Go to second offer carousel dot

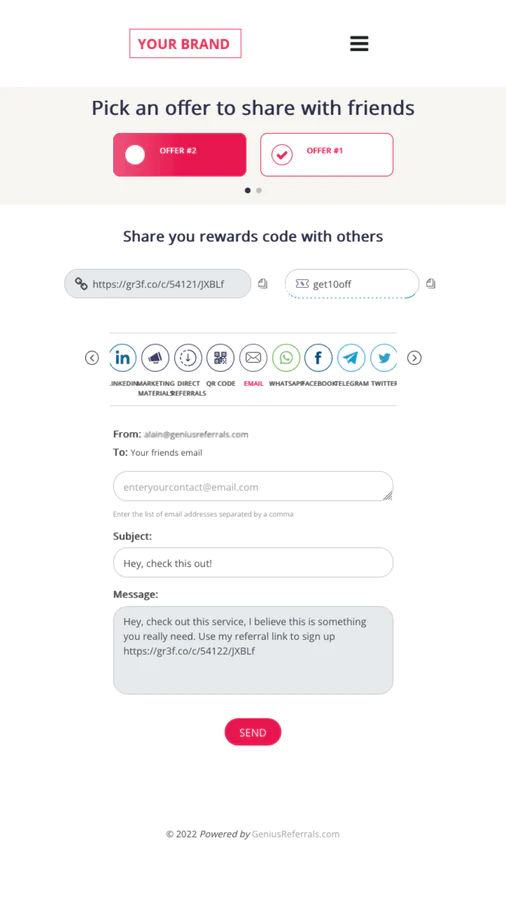259,191
